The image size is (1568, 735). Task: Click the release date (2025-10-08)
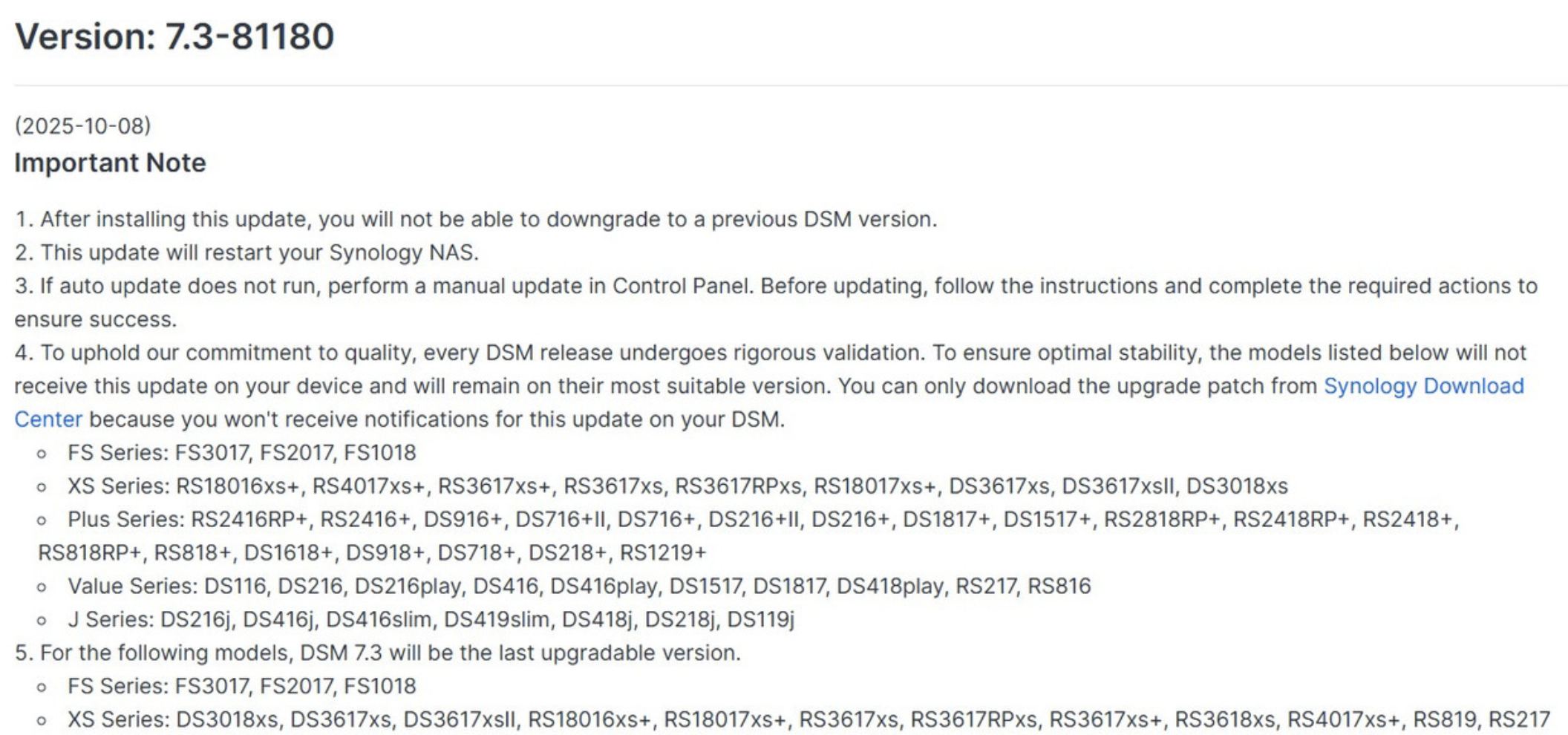point(82,125)
